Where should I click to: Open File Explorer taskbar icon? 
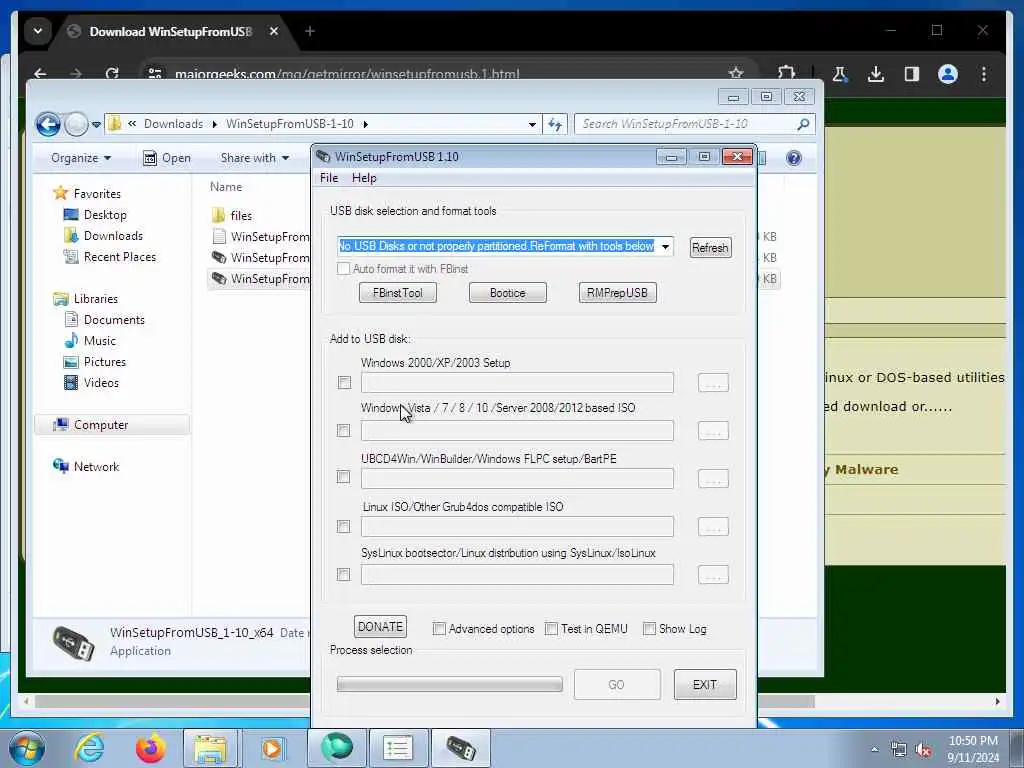pyautogui.click(x=209, y=748)
